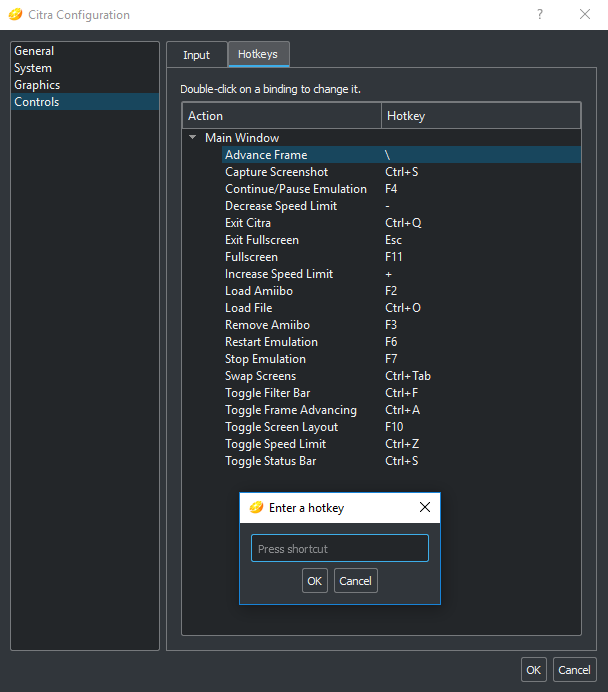Select the Load File action

[249, 308]
